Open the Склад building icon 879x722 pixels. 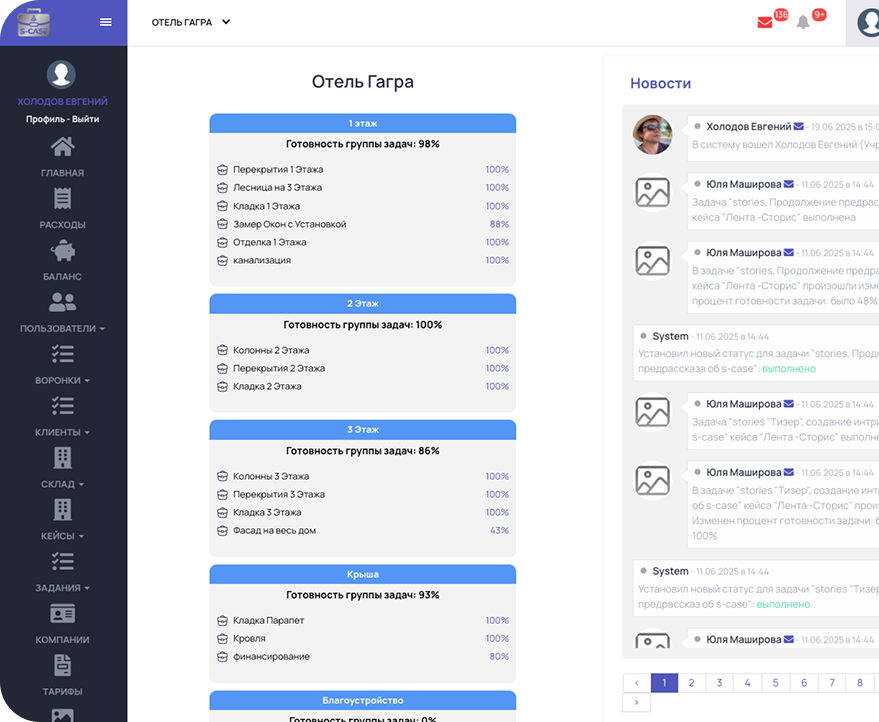point(62,458)
